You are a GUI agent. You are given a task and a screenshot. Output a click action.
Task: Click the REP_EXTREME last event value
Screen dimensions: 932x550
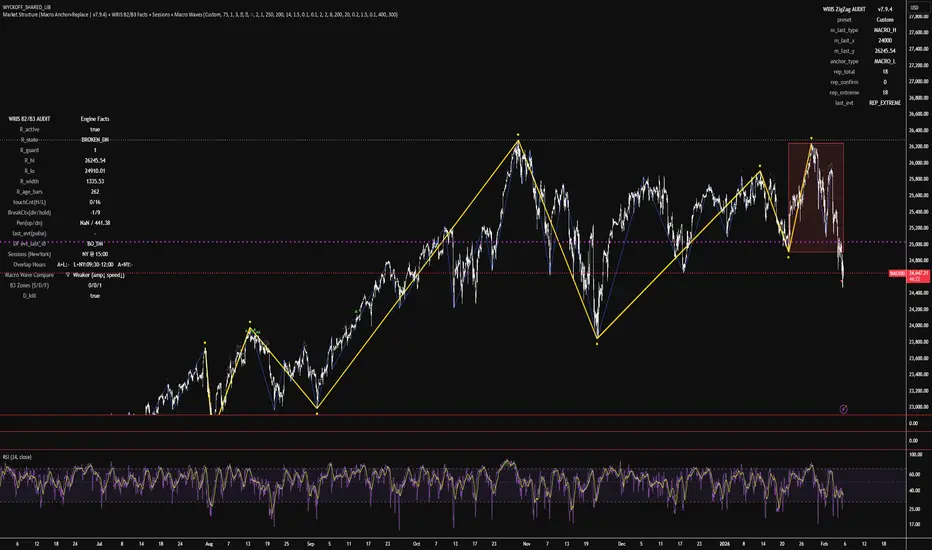(x=885, y=103)
